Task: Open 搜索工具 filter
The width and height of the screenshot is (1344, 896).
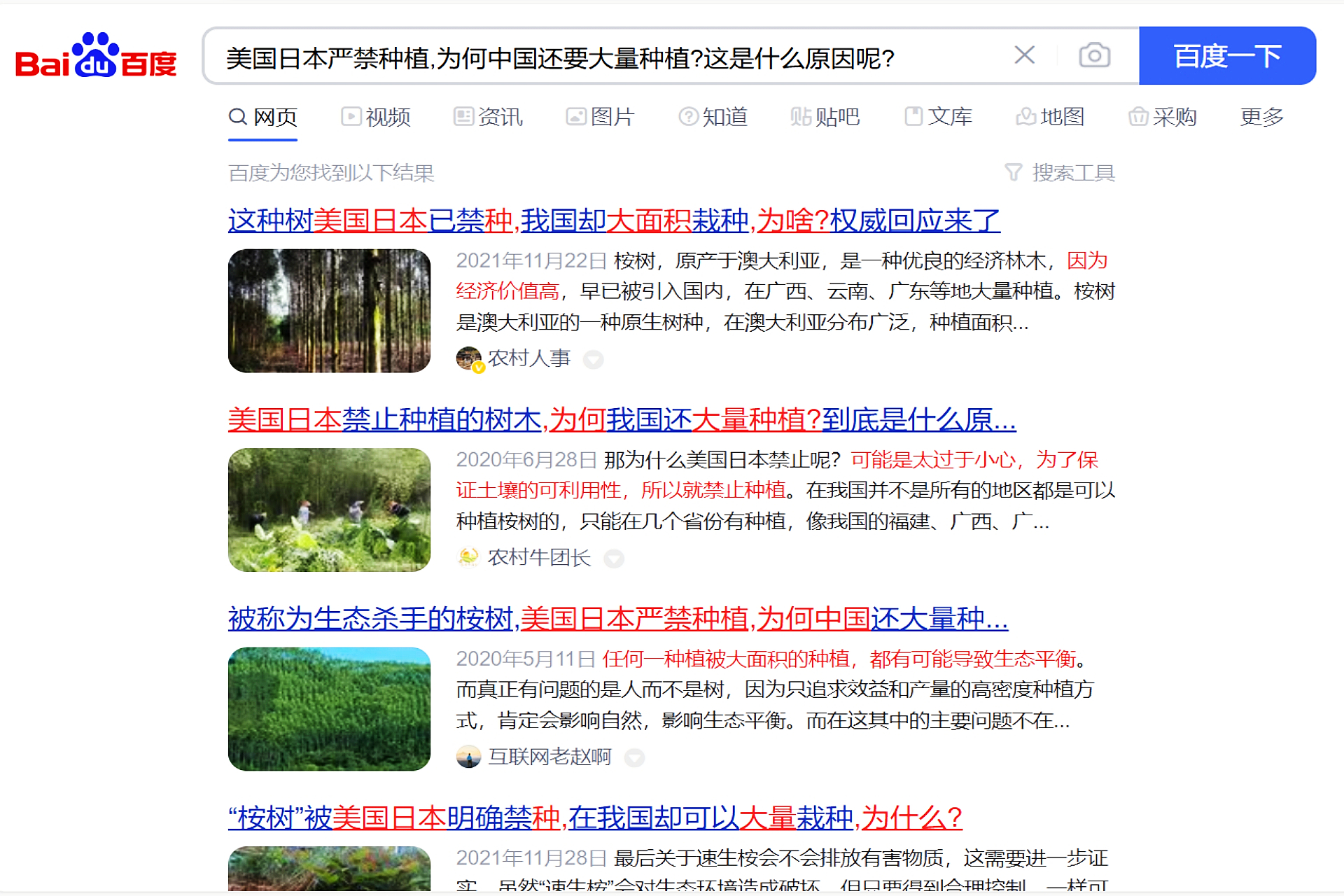Action: point(1060,172)
